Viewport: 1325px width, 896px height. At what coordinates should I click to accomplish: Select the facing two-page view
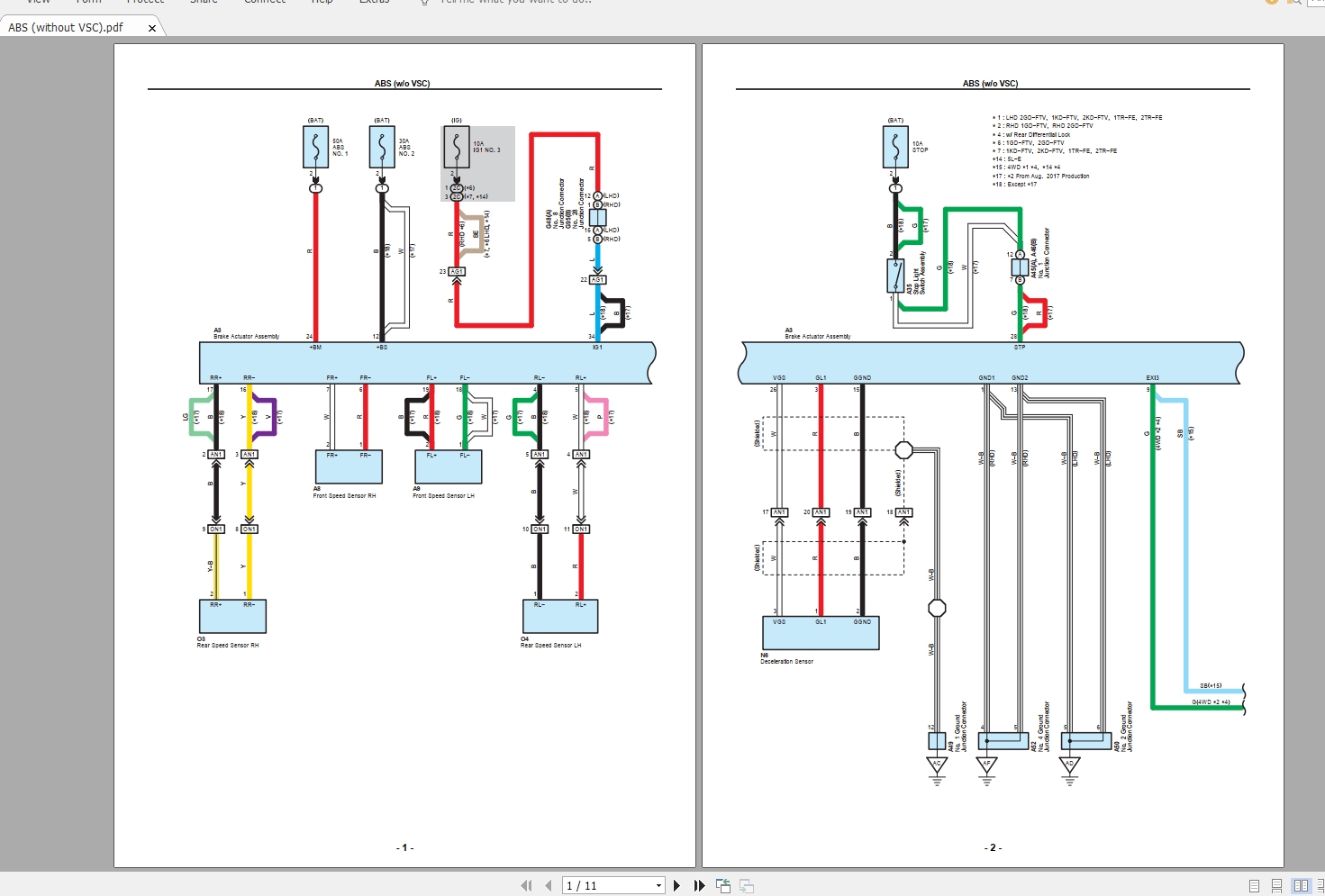click(x=1301, y=886)
